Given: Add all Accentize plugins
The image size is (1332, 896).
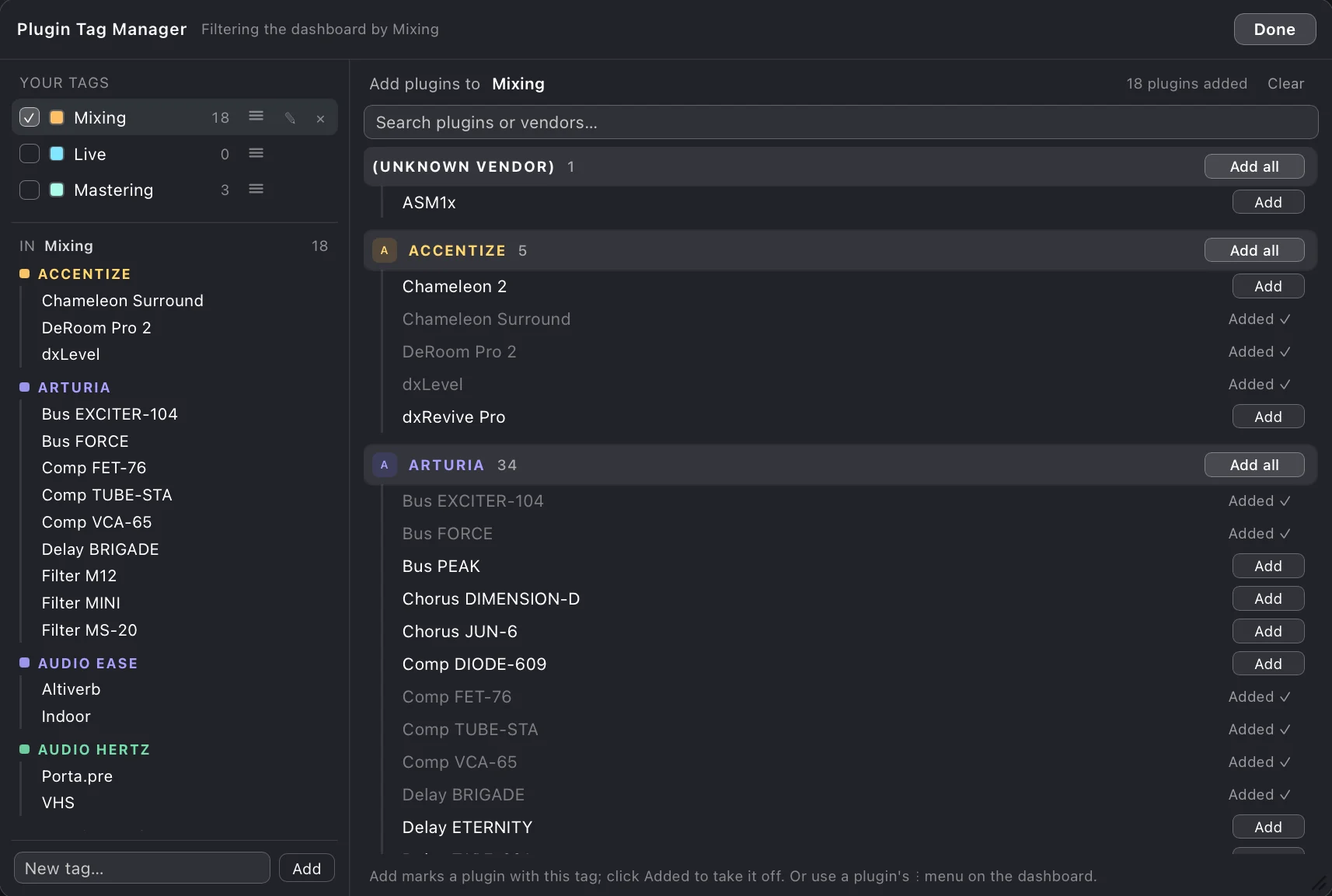Looking at the screenshot, I should click(x=1254, y=250).
